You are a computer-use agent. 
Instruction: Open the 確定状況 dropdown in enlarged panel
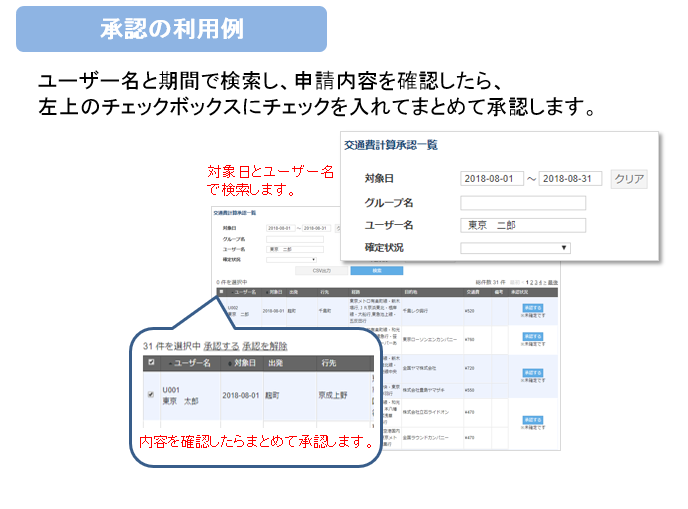515,248
